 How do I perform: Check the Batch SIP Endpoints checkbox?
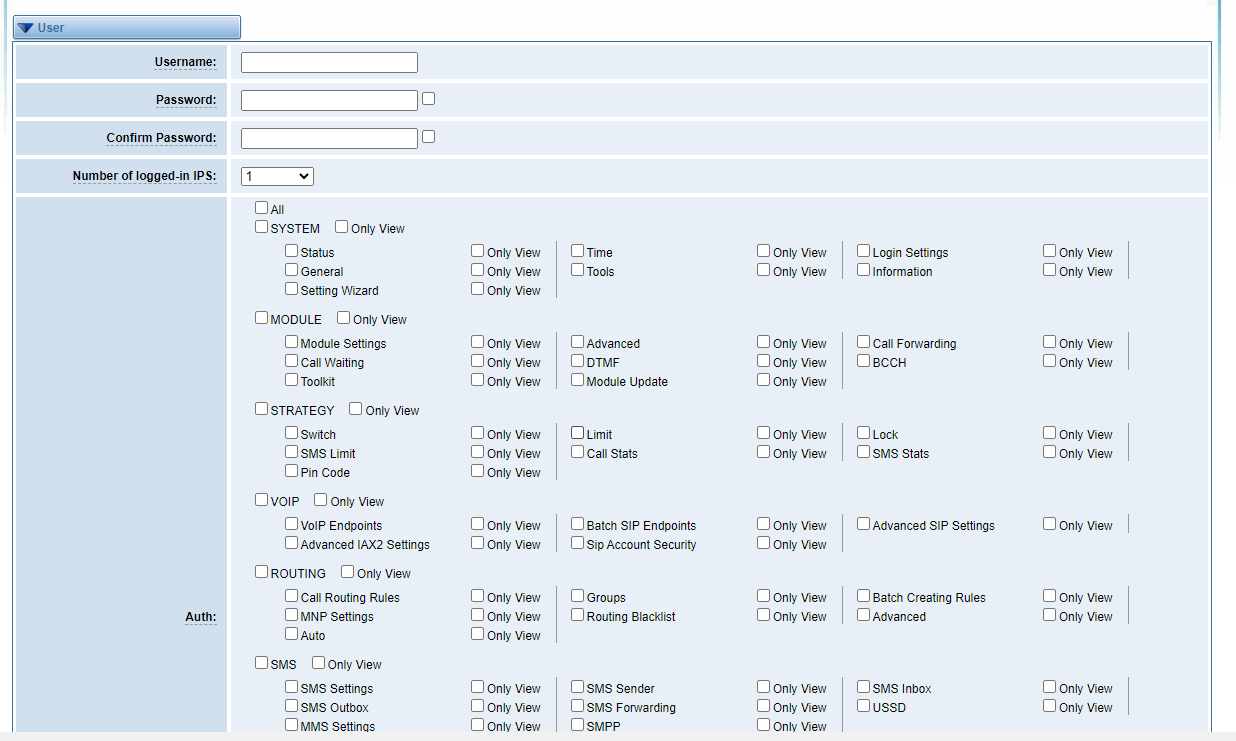[x=577, y=524]
